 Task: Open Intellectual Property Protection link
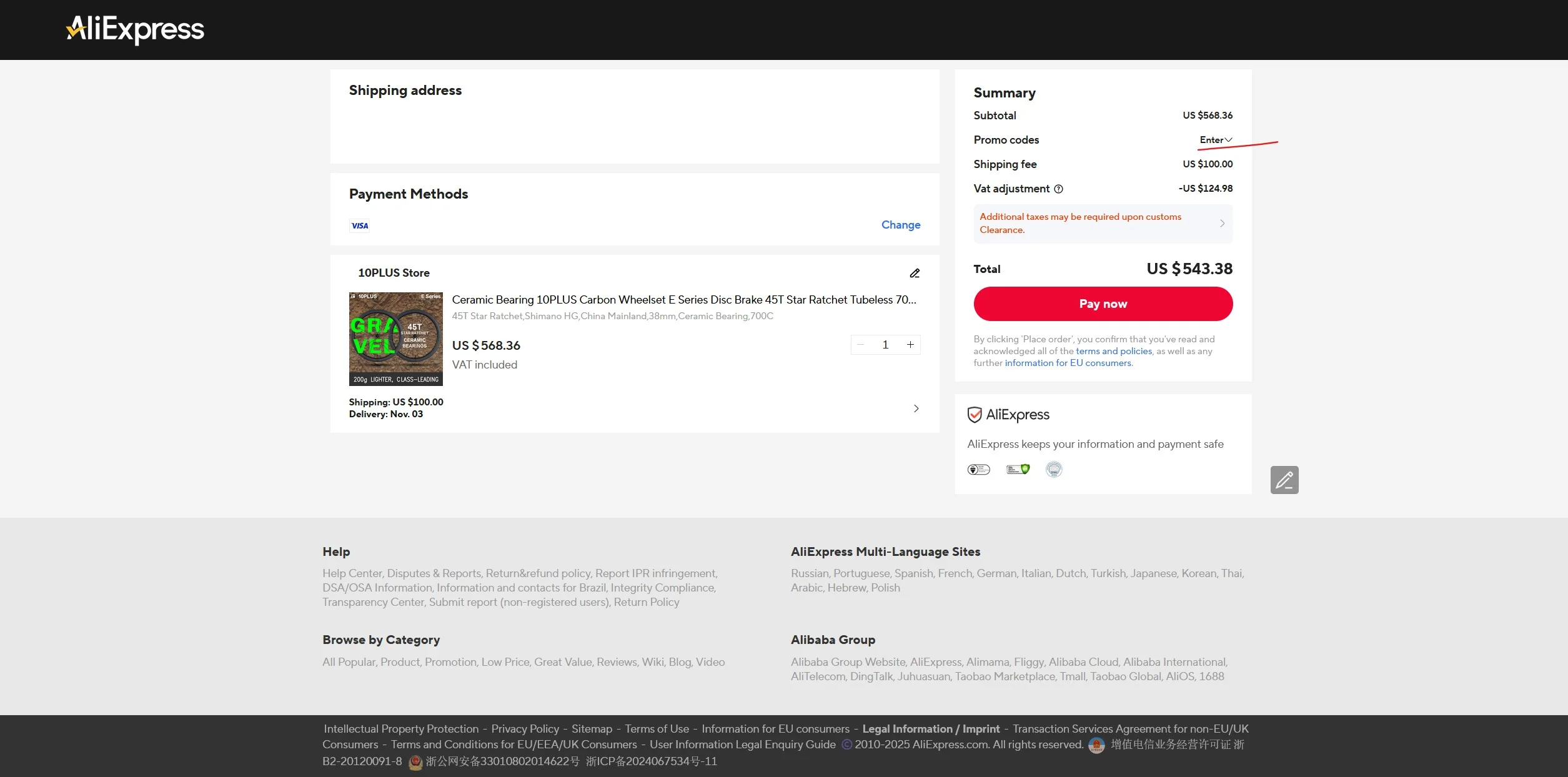401,729
